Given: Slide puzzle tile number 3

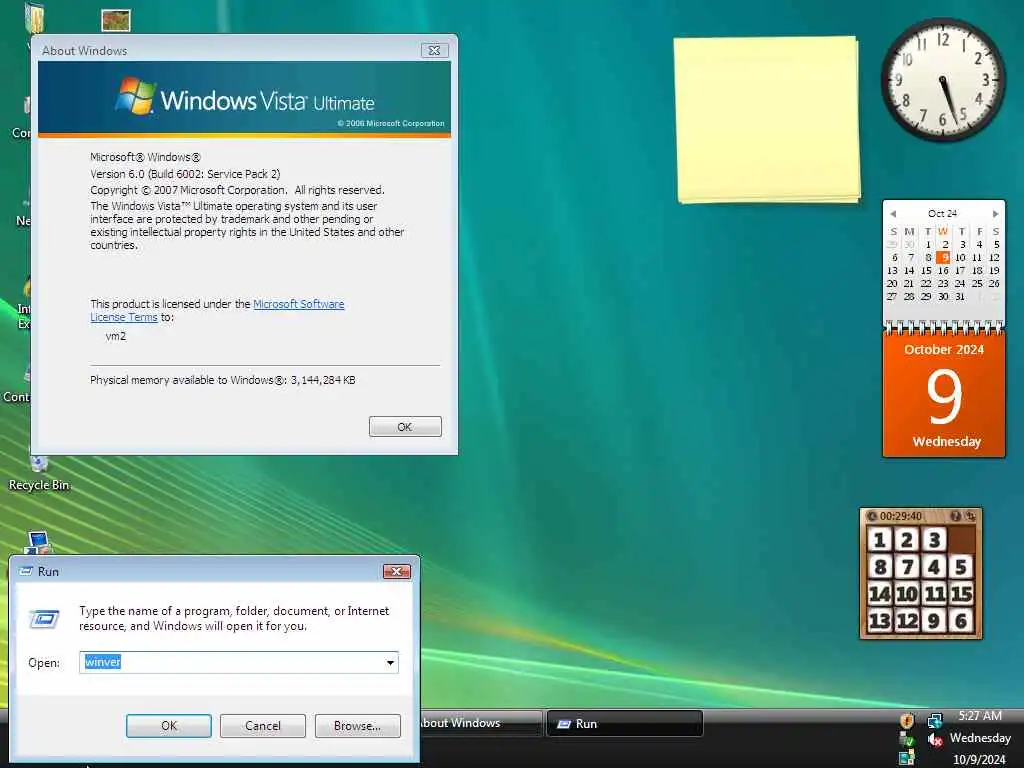Looking at the screenshot, I should pyautogui.click(x=935, y=540).
